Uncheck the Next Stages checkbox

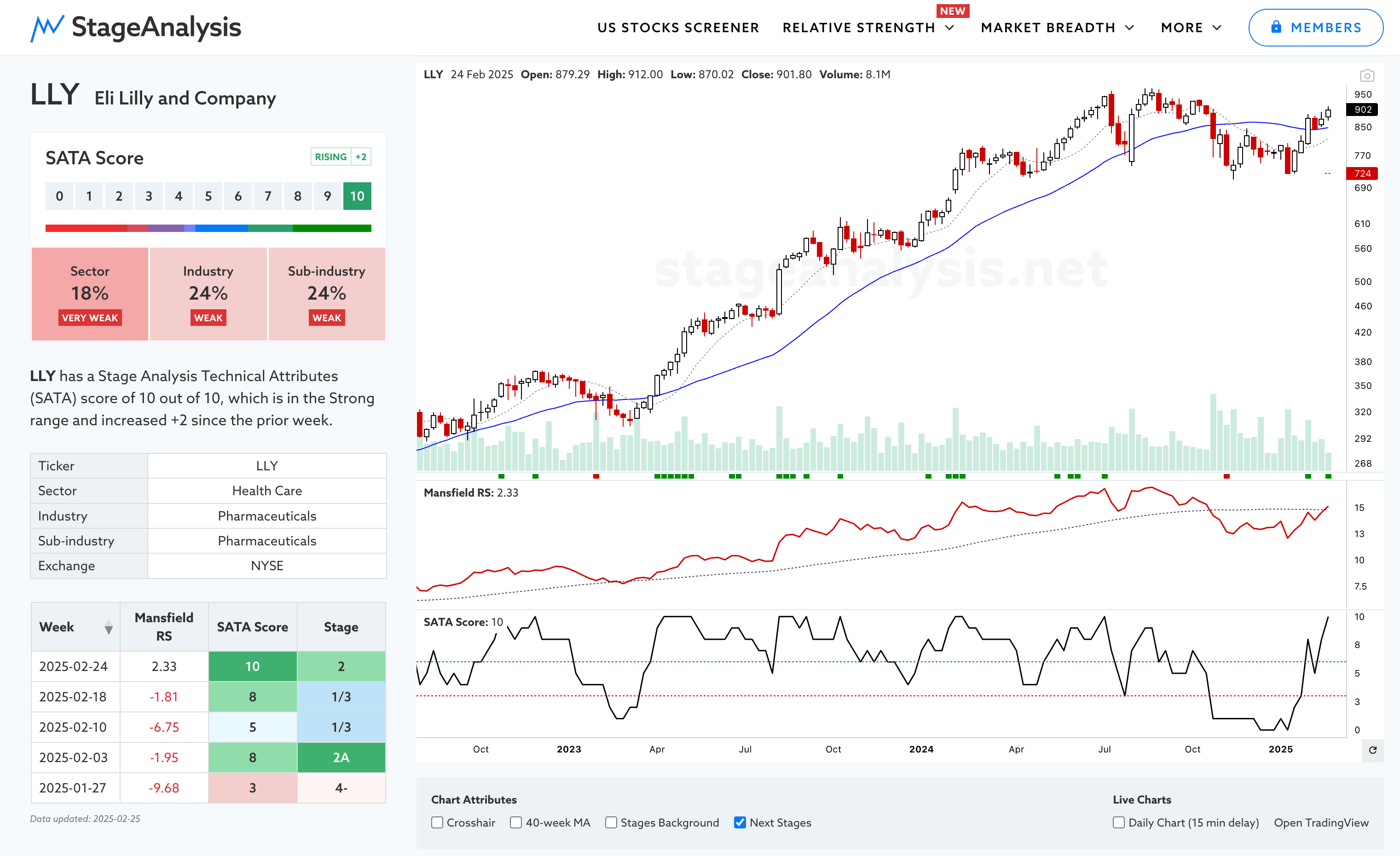point(740,822)
